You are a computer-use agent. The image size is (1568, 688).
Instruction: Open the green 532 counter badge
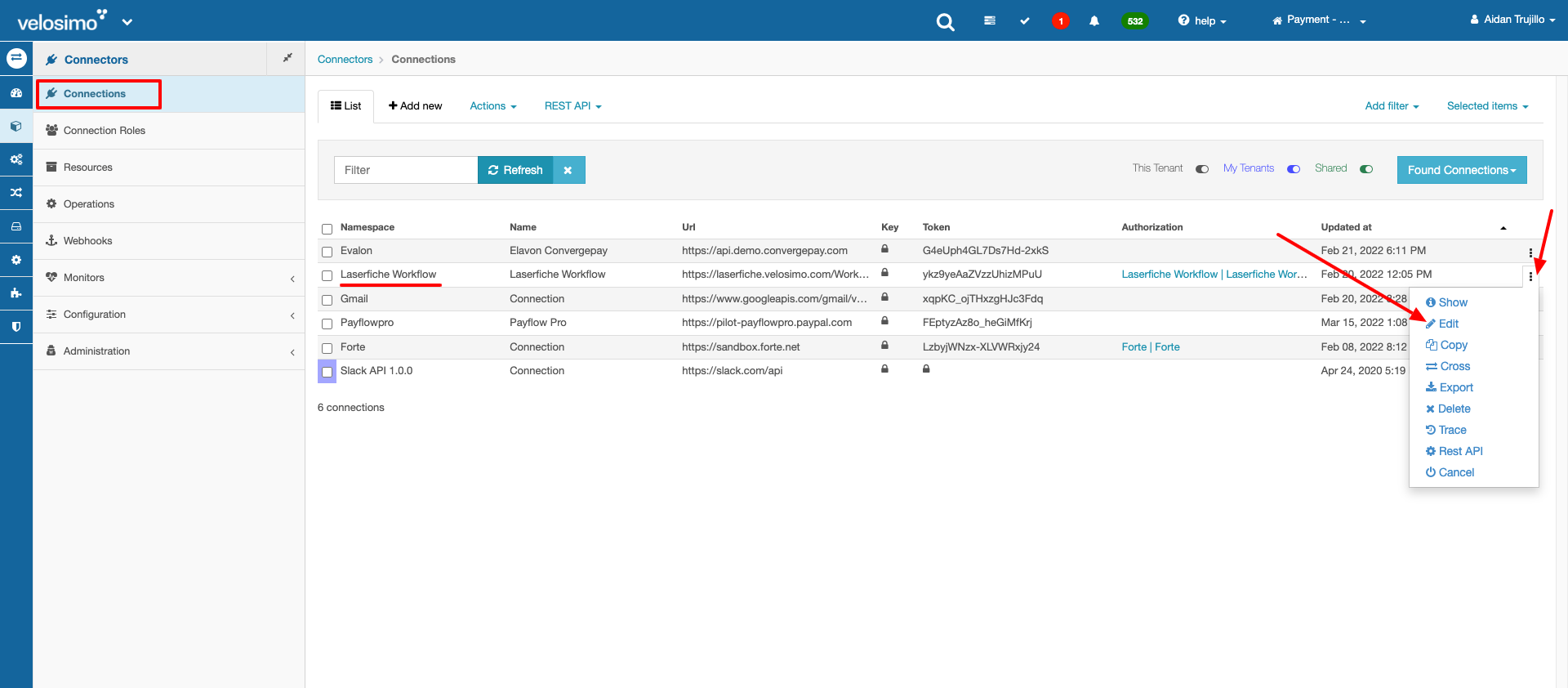click(1135, 21)
